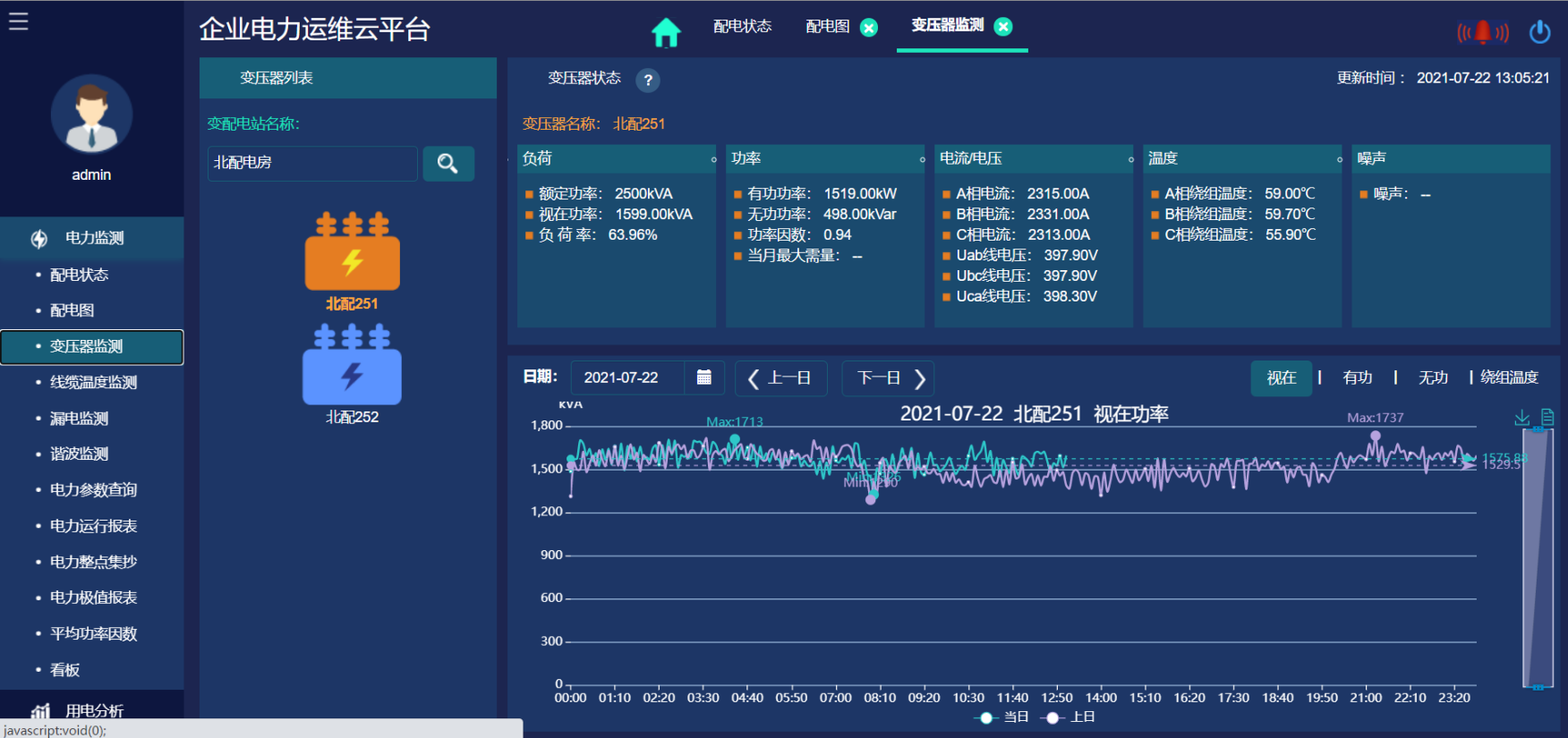Click the admin avatar picture

(91, 115)
